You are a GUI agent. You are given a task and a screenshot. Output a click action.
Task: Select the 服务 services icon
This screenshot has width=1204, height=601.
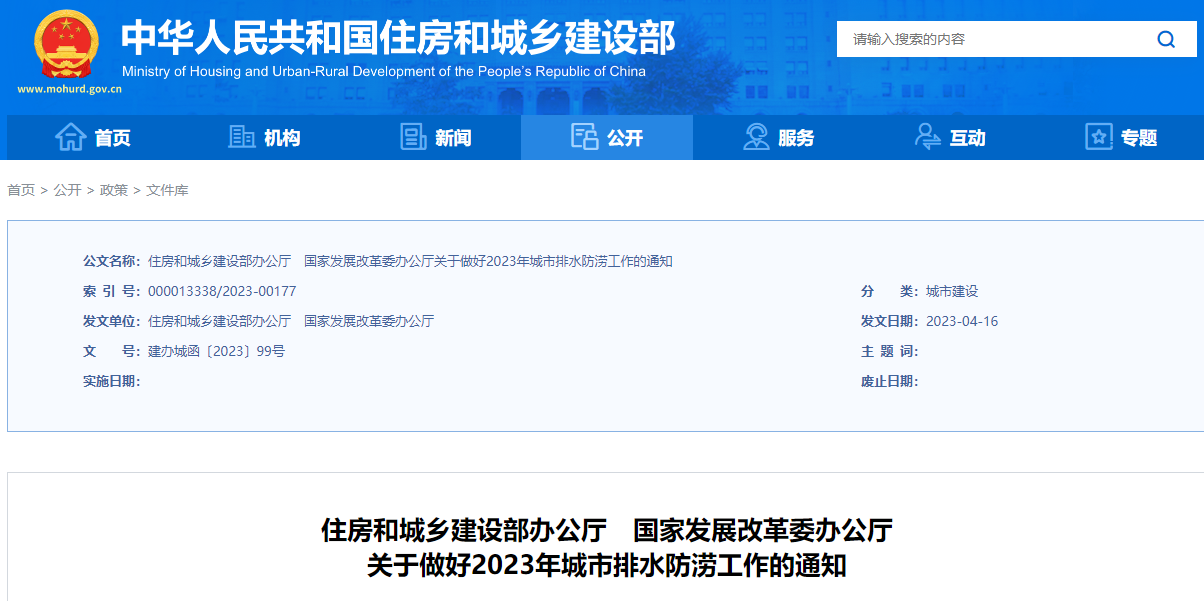click(755, 136)
